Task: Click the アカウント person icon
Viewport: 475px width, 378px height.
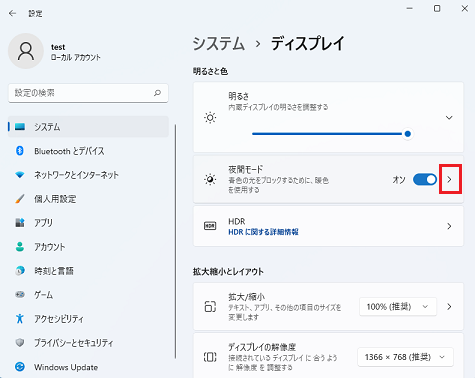Action: tap(20, 247)
